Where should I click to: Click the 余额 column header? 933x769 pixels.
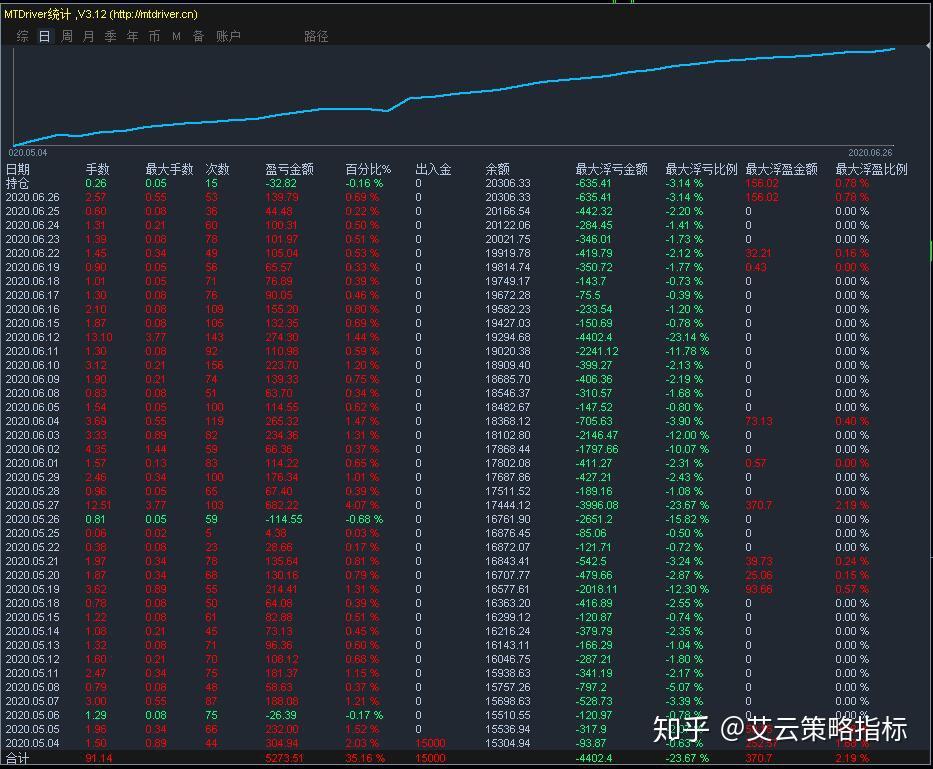pos(498,169)
